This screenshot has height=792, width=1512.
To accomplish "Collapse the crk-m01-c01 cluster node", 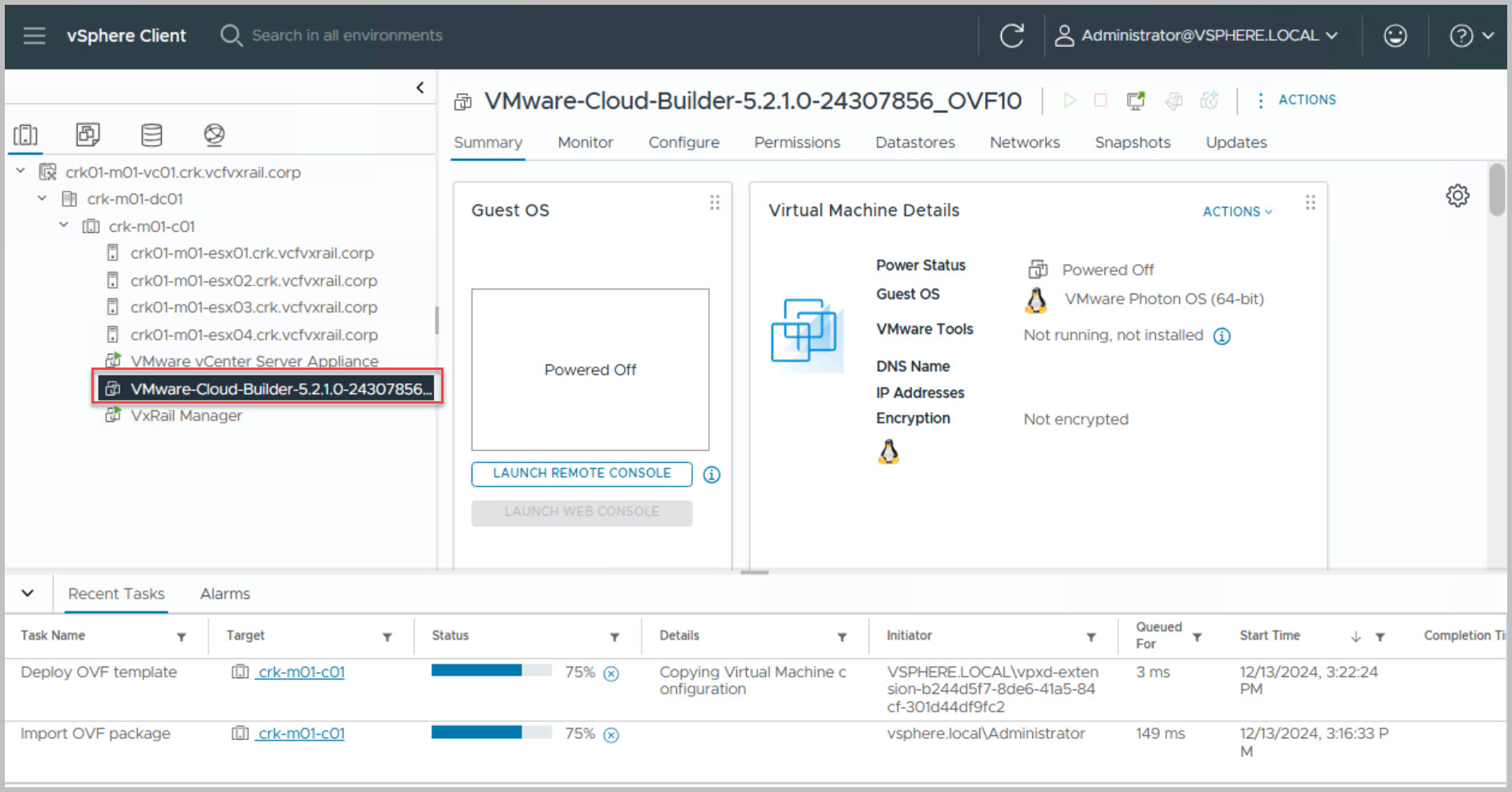I will pos(64,225).
